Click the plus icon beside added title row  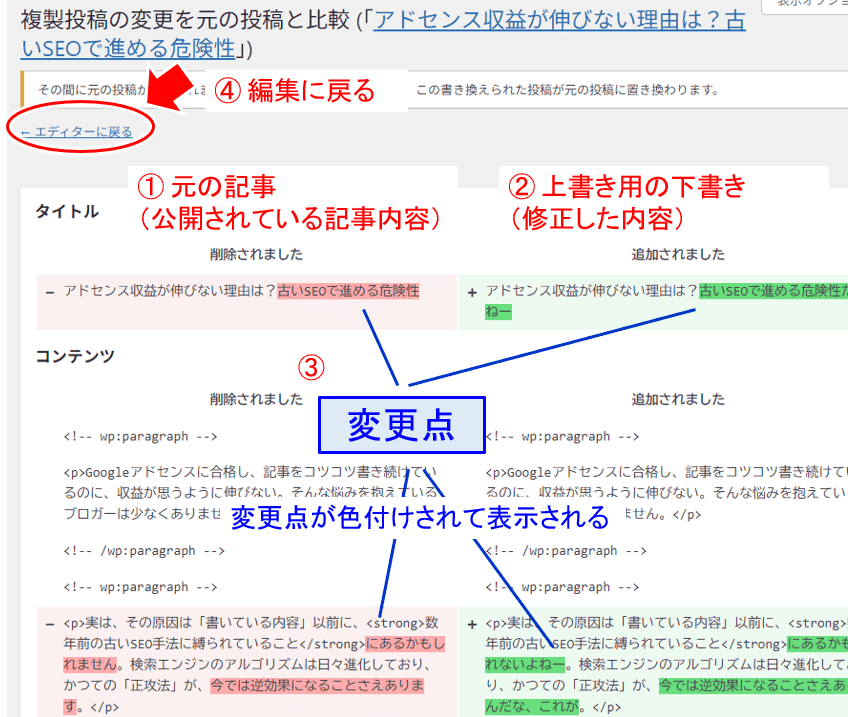click(472, 292)
